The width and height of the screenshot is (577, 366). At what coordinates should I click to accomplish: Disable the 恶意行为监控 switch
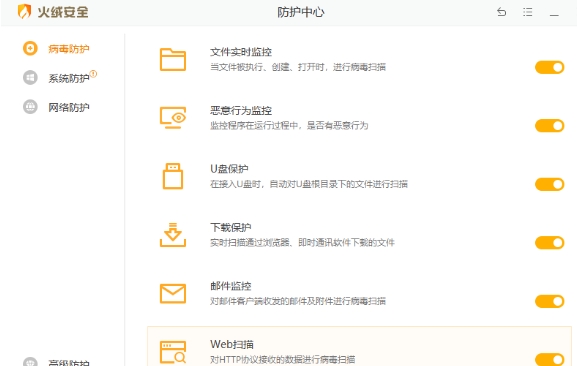[x=549, y=126]
